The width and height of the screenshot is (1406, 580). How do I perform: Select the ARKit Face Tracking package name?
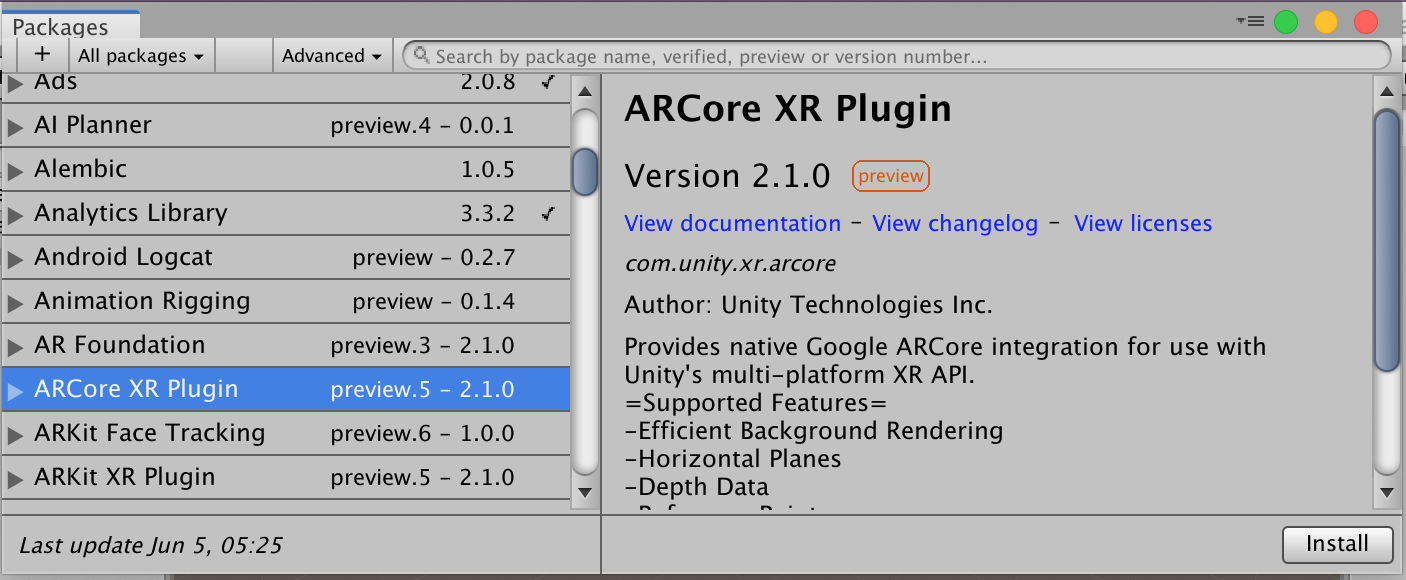(150, 433)
